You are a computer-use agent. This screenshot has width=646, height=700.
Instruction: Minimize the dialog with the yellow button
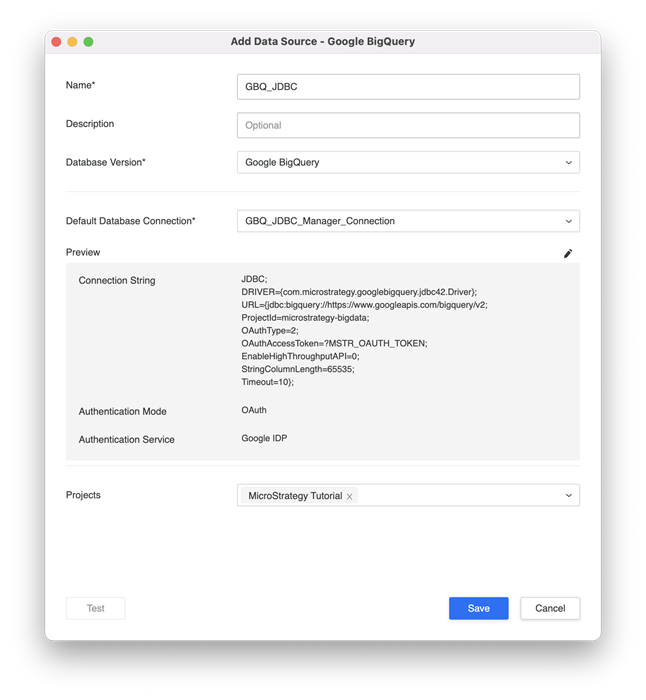[x=72, y=42]
